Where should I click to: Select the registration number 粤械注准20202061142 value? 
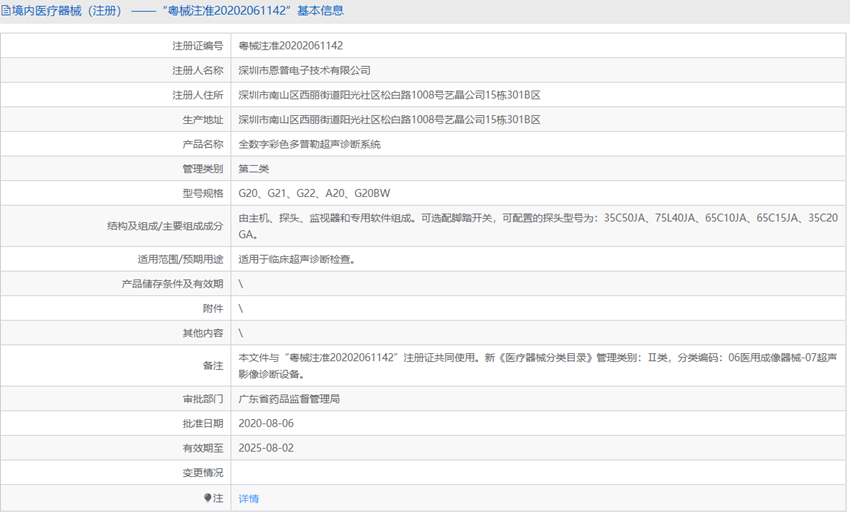pos(290,46)
